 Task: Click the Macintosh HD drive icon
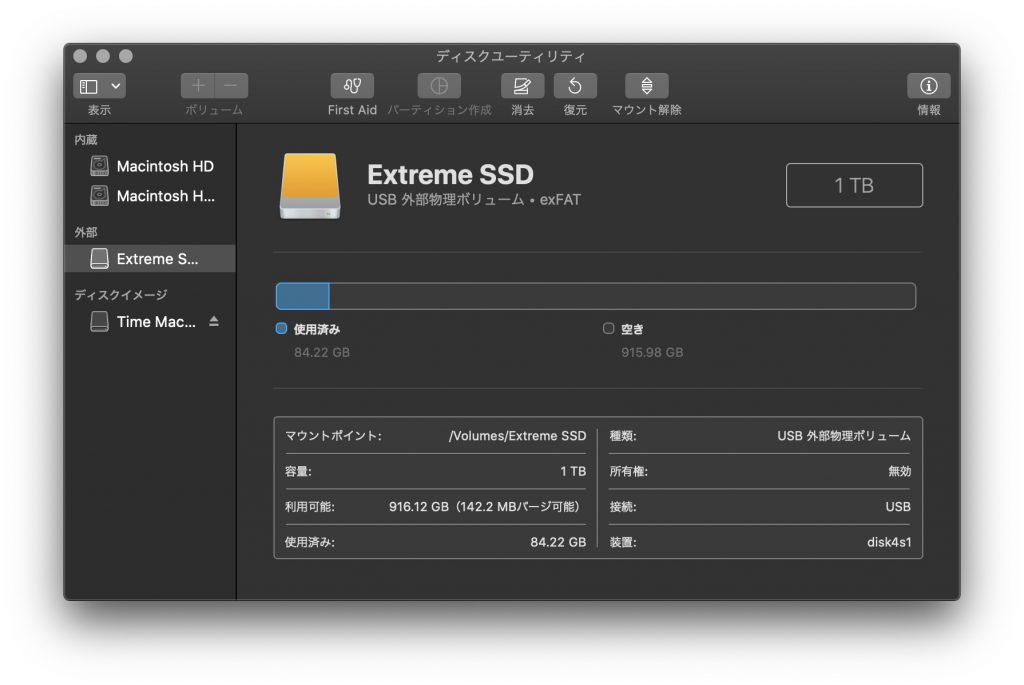coord(99,166)
